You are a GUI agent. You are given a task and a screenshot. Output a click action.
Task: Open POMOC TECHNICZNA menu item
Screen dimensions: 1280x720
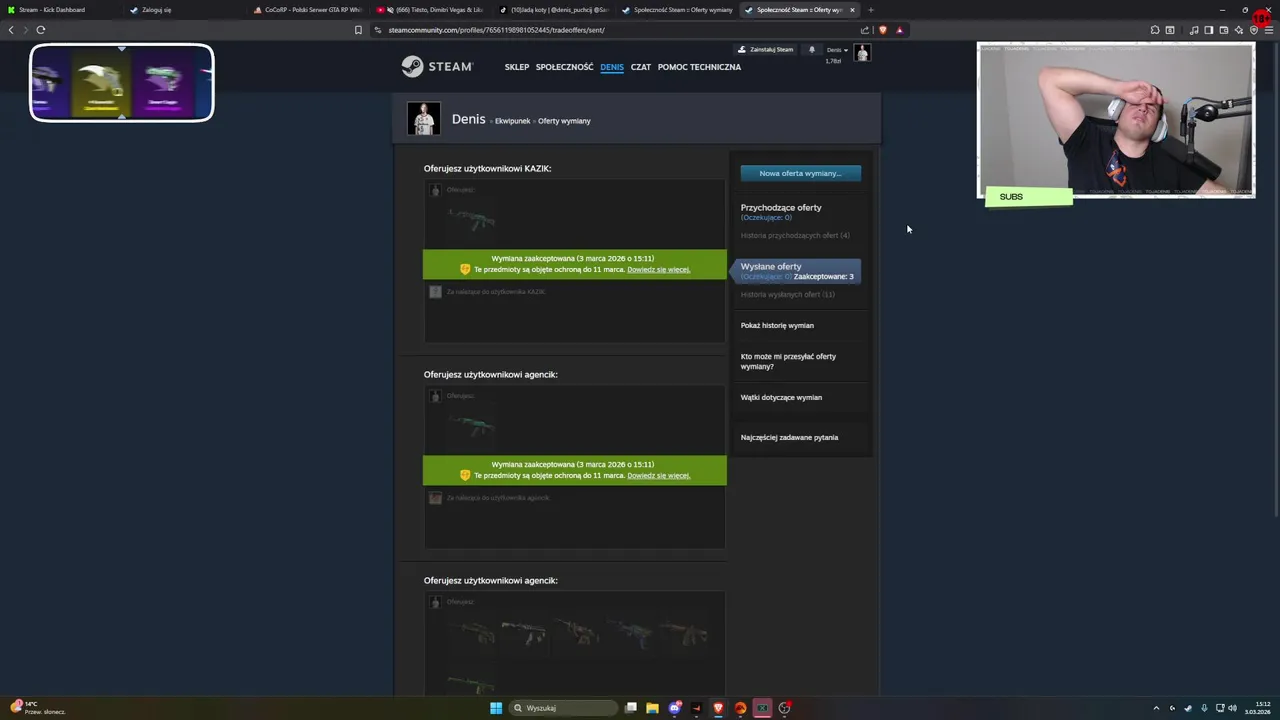699,67
